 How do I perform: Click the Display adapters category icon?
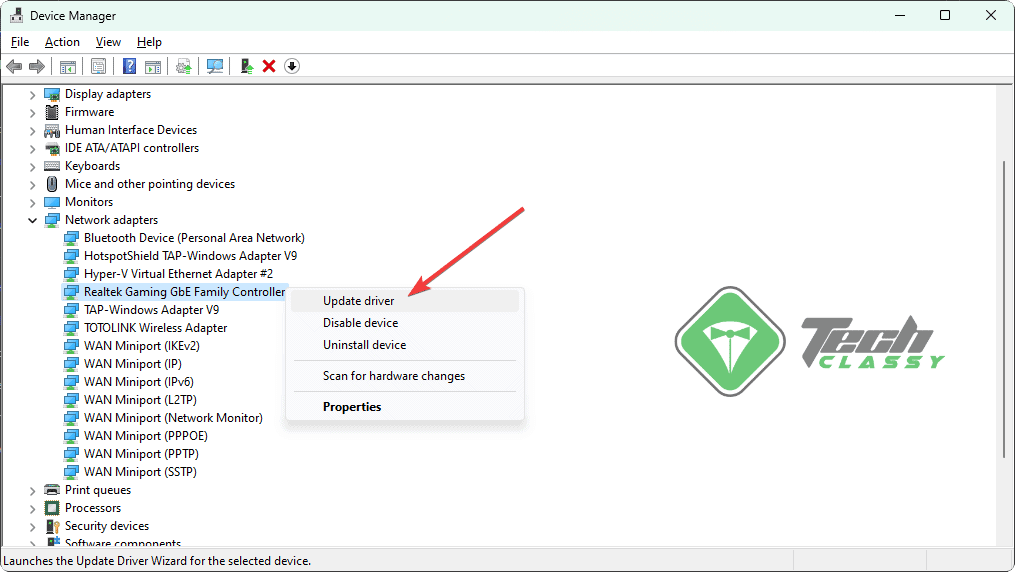coord(52,94)
